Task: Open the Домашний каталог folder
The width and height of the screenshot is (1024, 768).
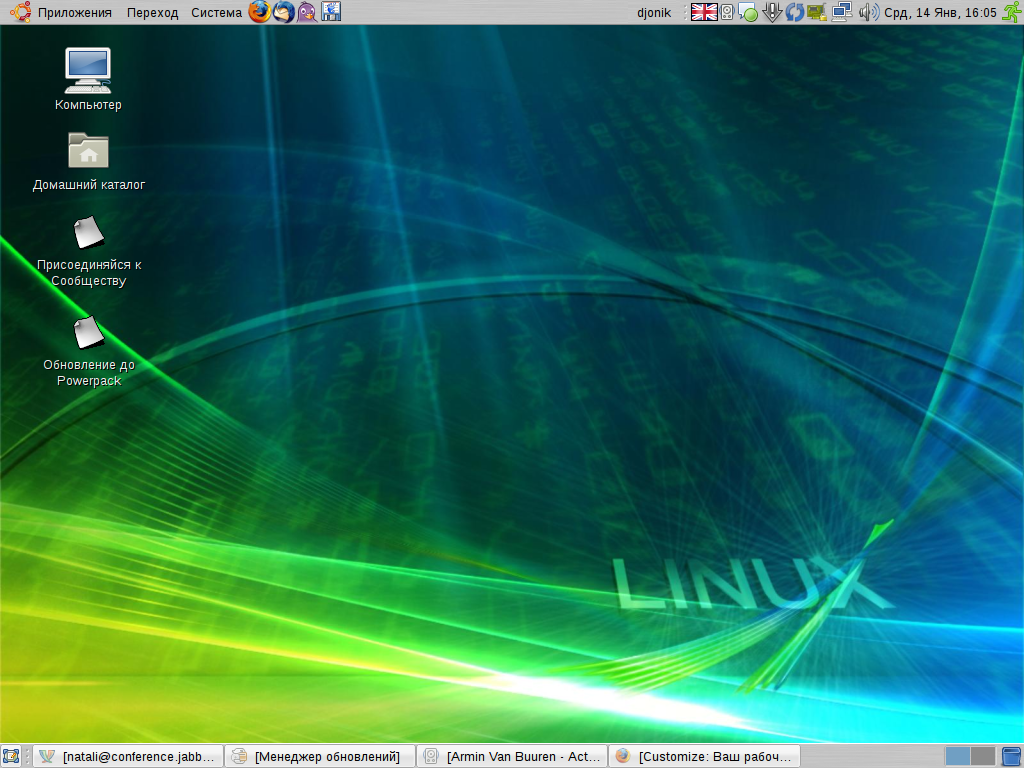Action: (88, 152)
